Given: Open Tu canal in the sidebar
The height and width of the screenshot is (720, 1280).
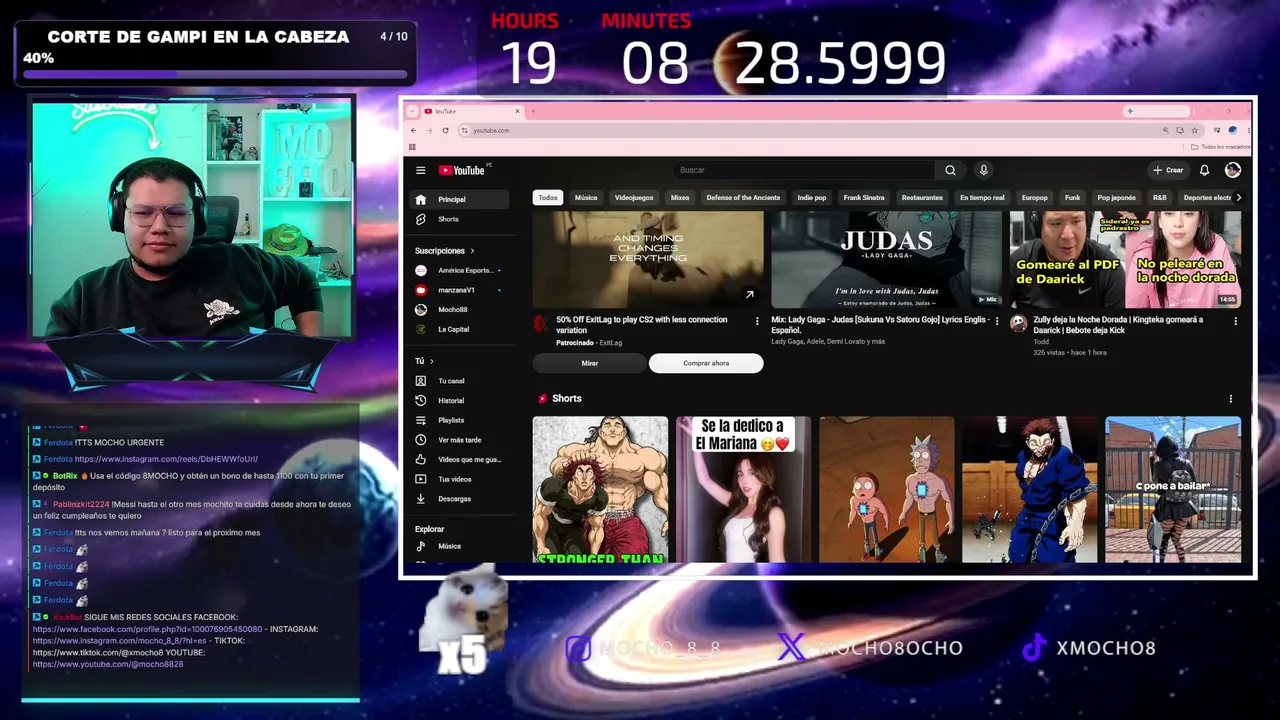Looking at the screenshot, I should click(x=462, y=381).
